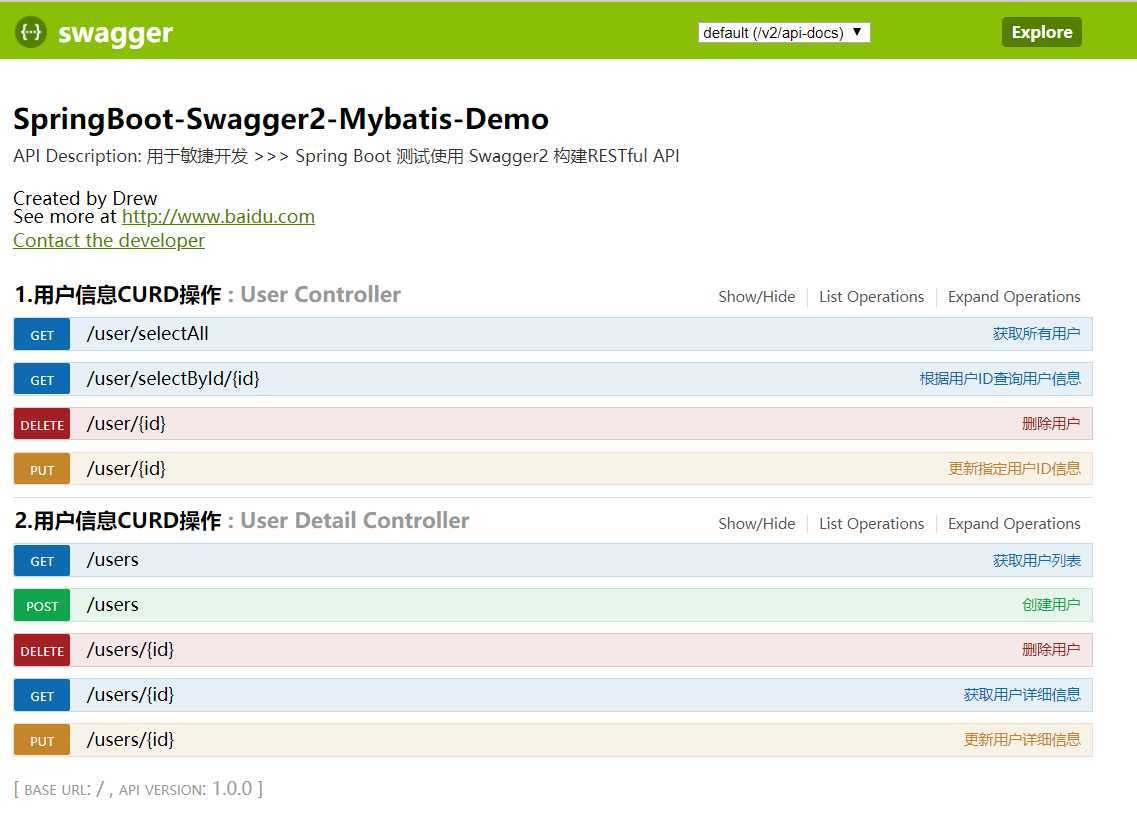Expand the GET /users/{id} path
Screen dimensions: 1137x824
click(x=131, y=695)
